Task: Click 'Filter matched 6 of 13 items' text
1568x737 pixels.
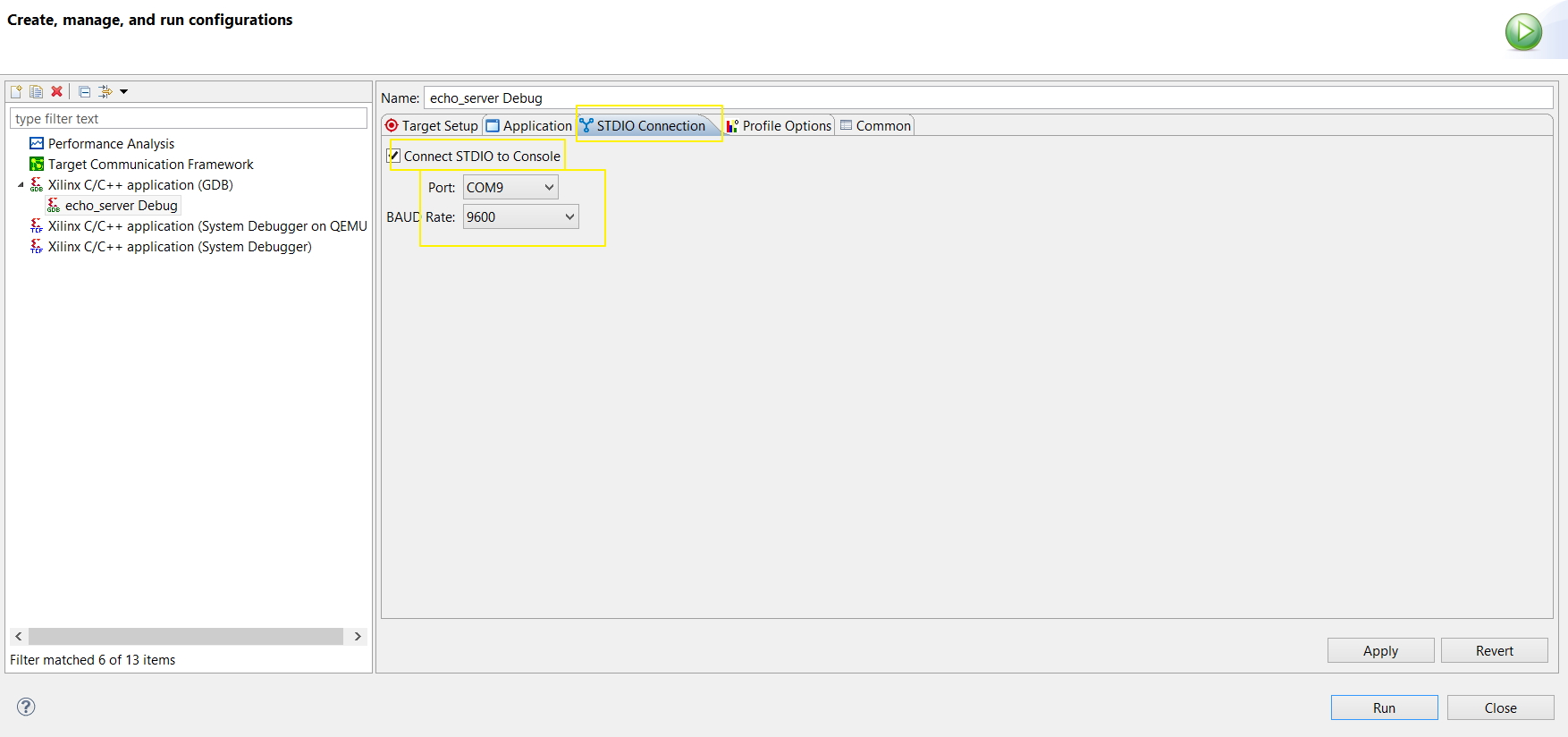Action: click(93, 659)
